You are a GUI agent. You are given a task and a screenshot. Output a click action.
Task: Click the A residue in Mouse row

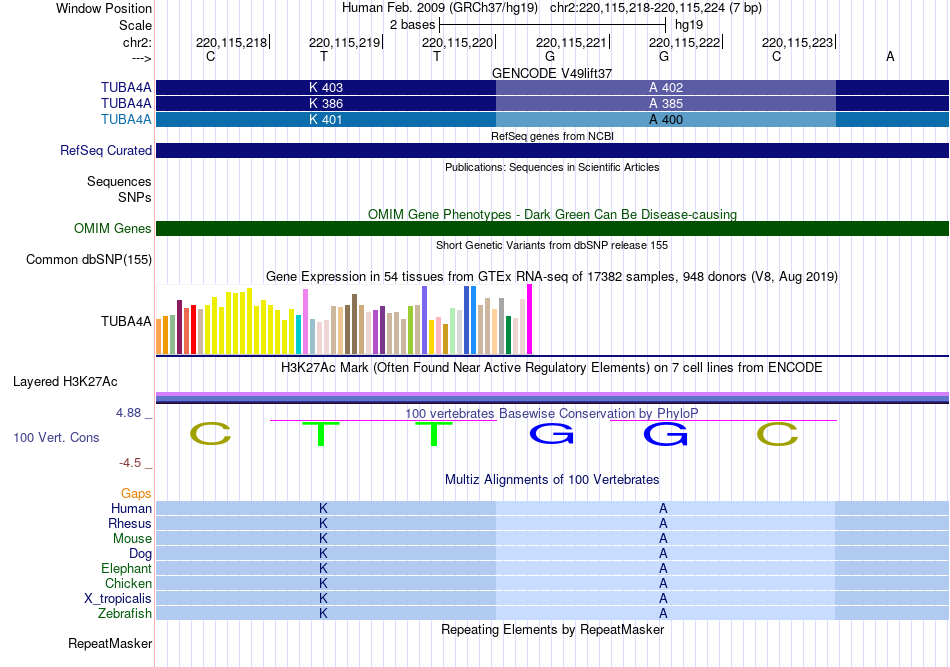663,539
